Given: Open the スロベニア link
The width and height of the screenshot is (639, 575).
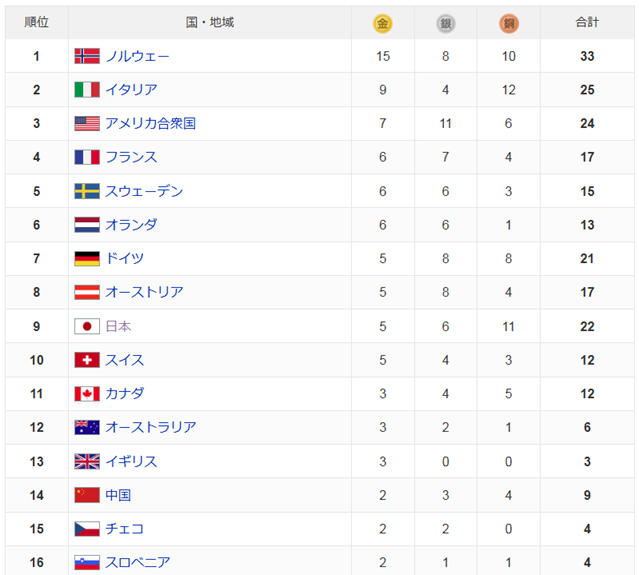Looking at the screenshot, I should tap(137, 562).
